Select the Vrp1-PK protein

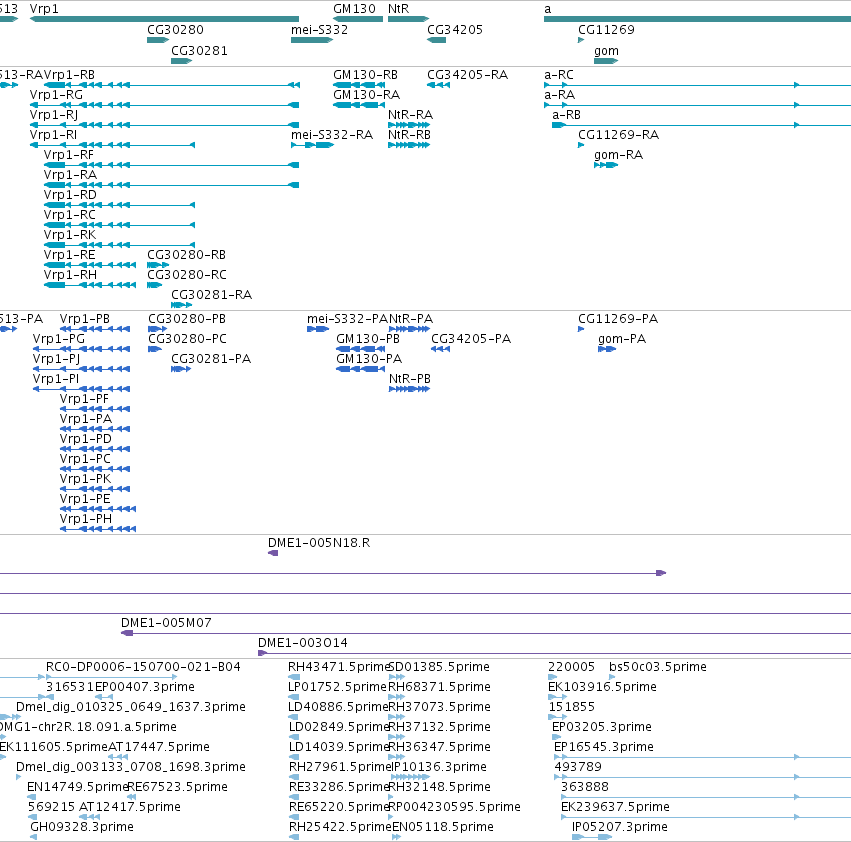pyautogui.click(x=95, y=489)
